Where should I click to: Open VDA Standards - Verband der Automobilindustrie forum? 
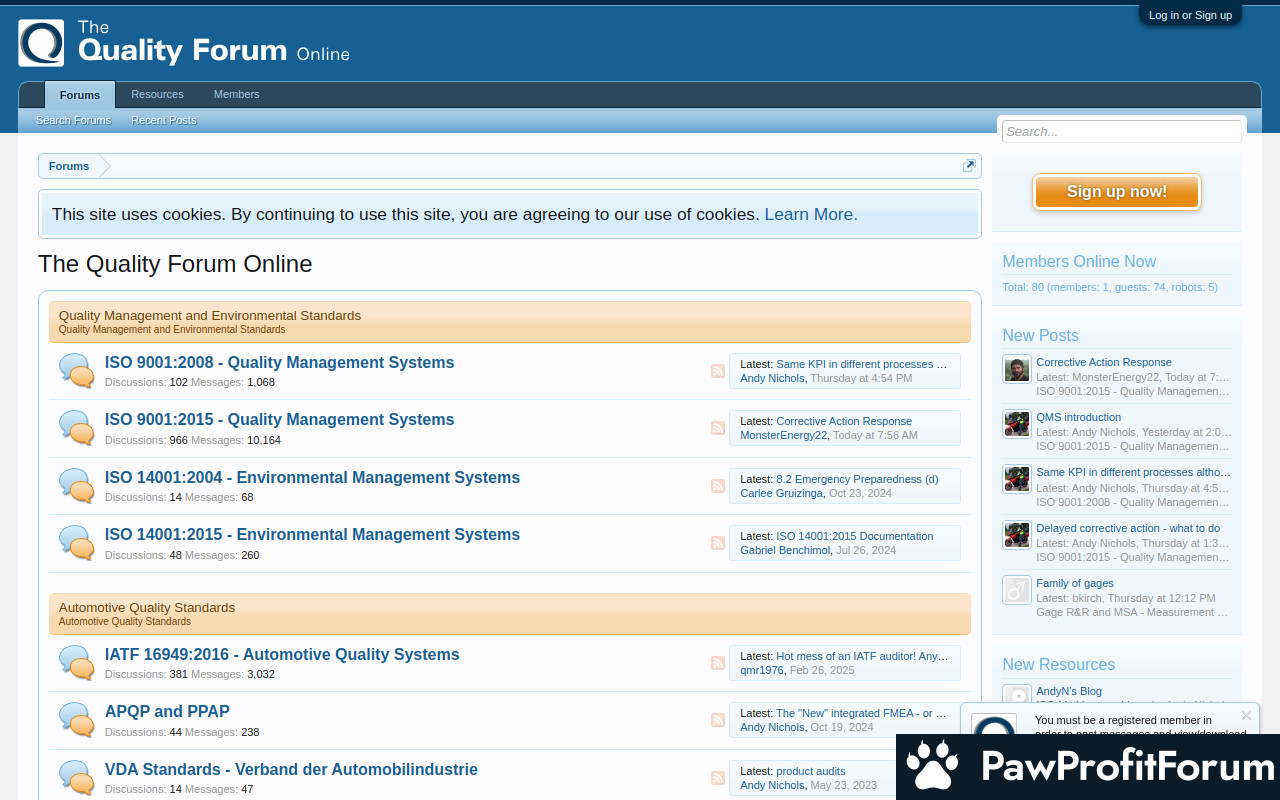pos(291,770)
